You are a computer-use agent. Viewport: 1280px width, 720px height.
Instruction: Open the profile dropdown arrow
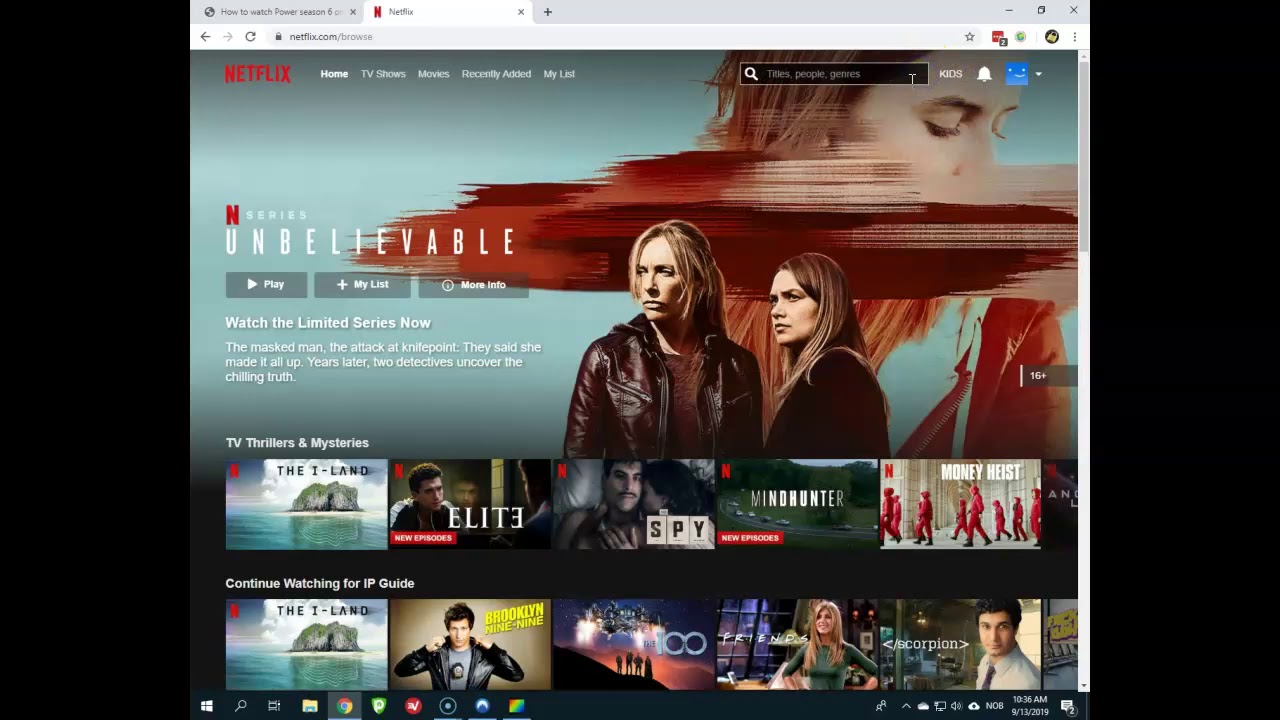(x=1038, y=74)
